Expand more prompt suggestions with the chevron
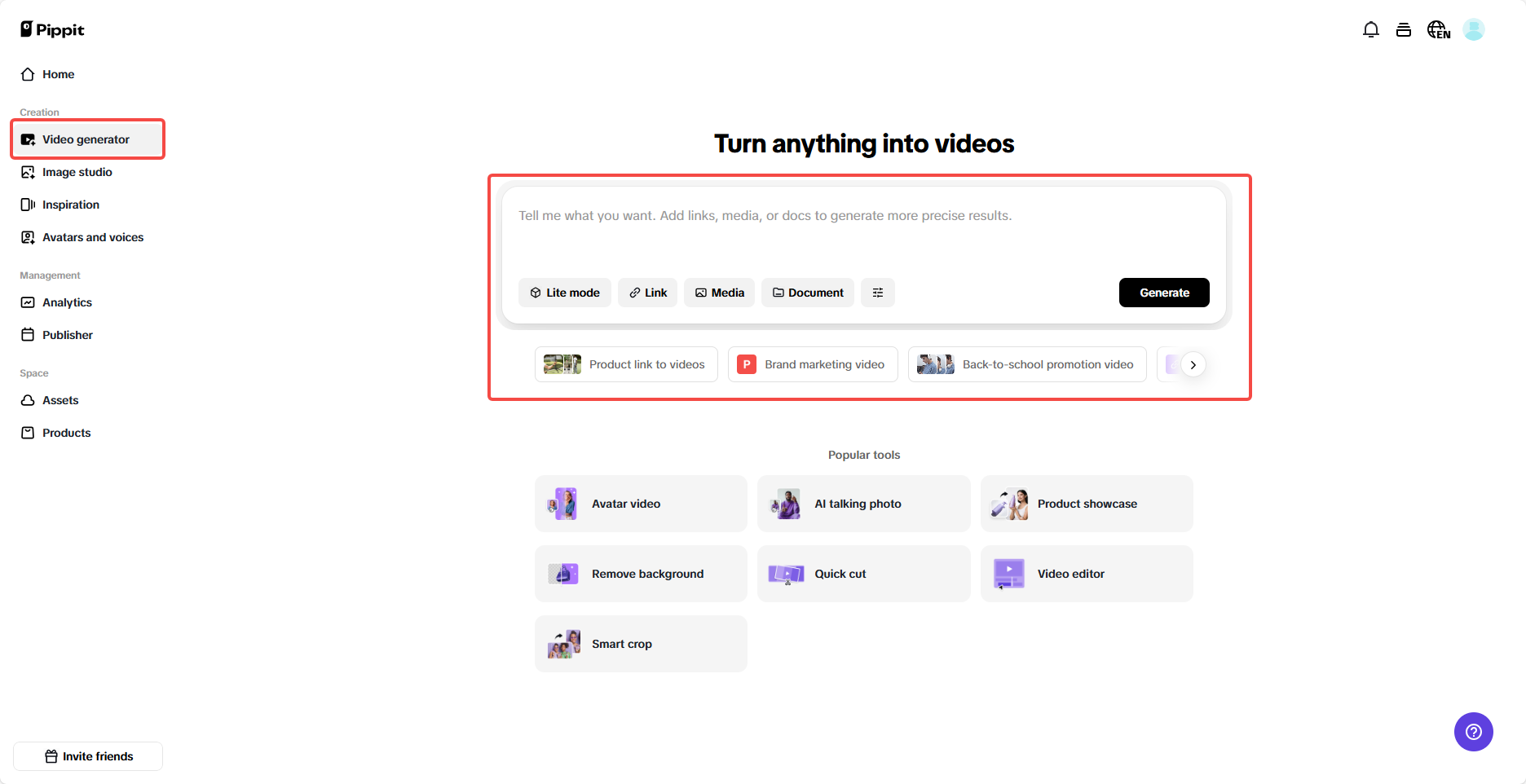 [1193, 364]
